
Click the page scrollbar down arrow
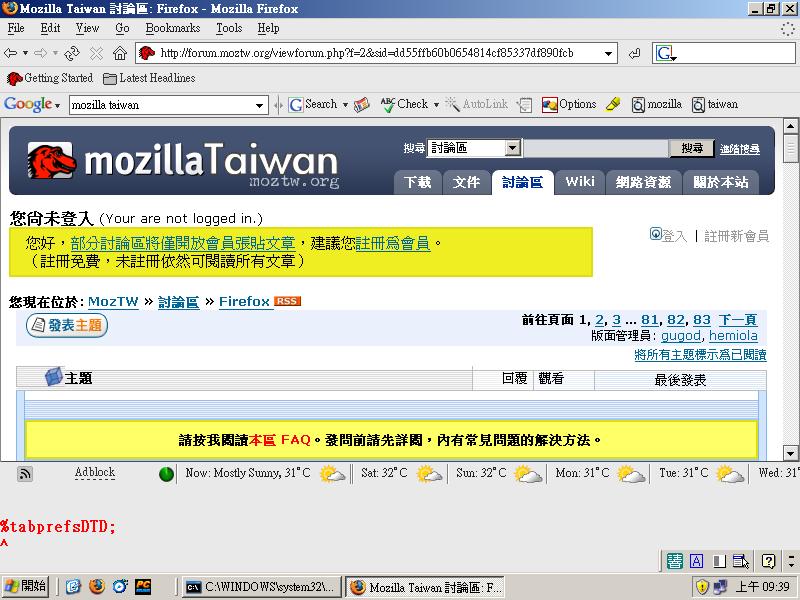[790, 453]
